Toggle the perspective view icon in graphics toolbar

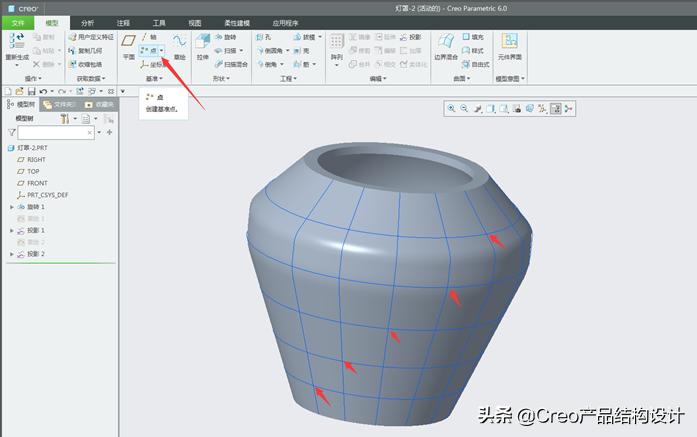click(x=529, y=108)
